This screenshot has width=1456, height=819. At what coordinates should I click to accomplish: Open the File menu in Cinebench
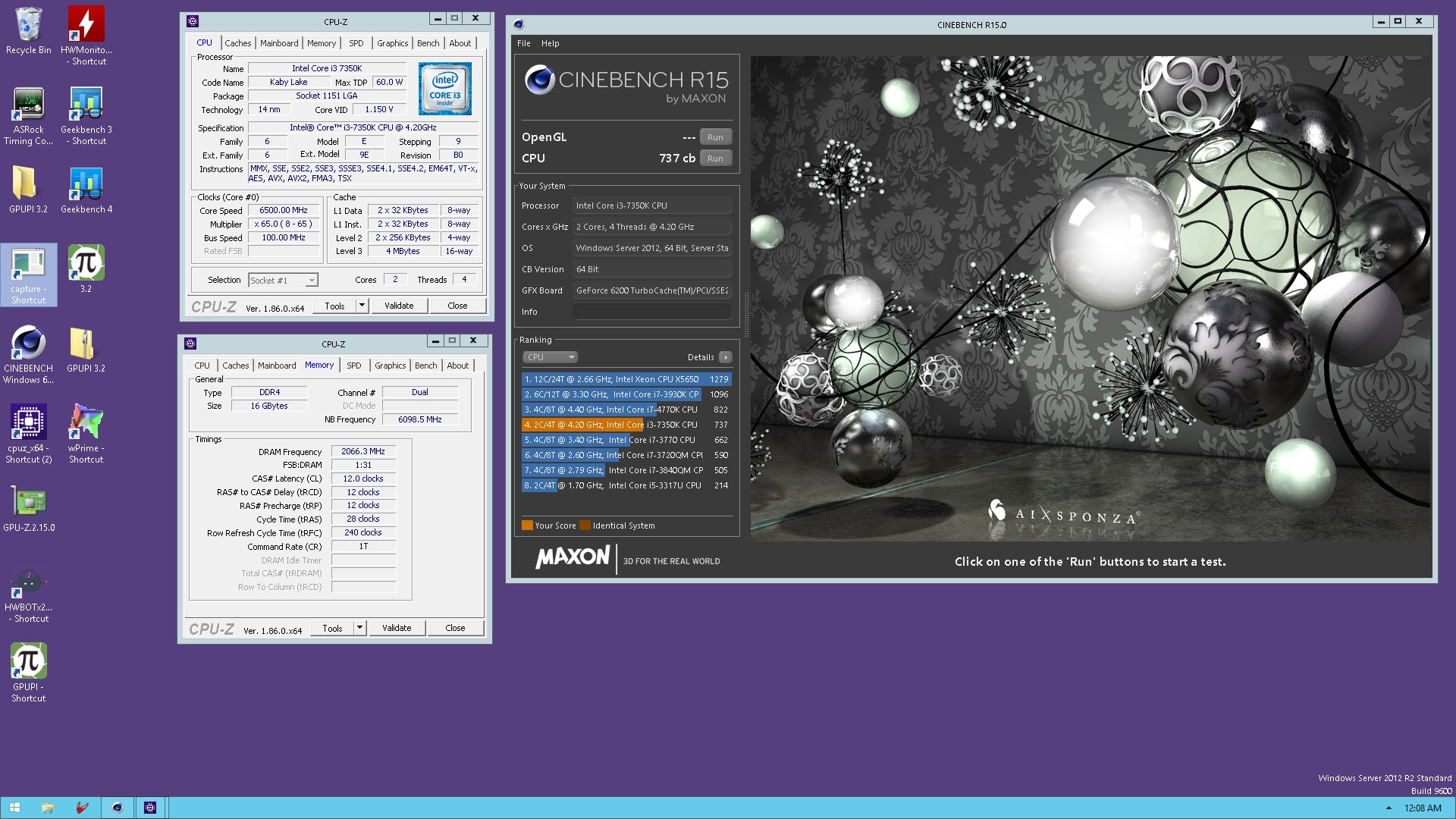point(524,43)
